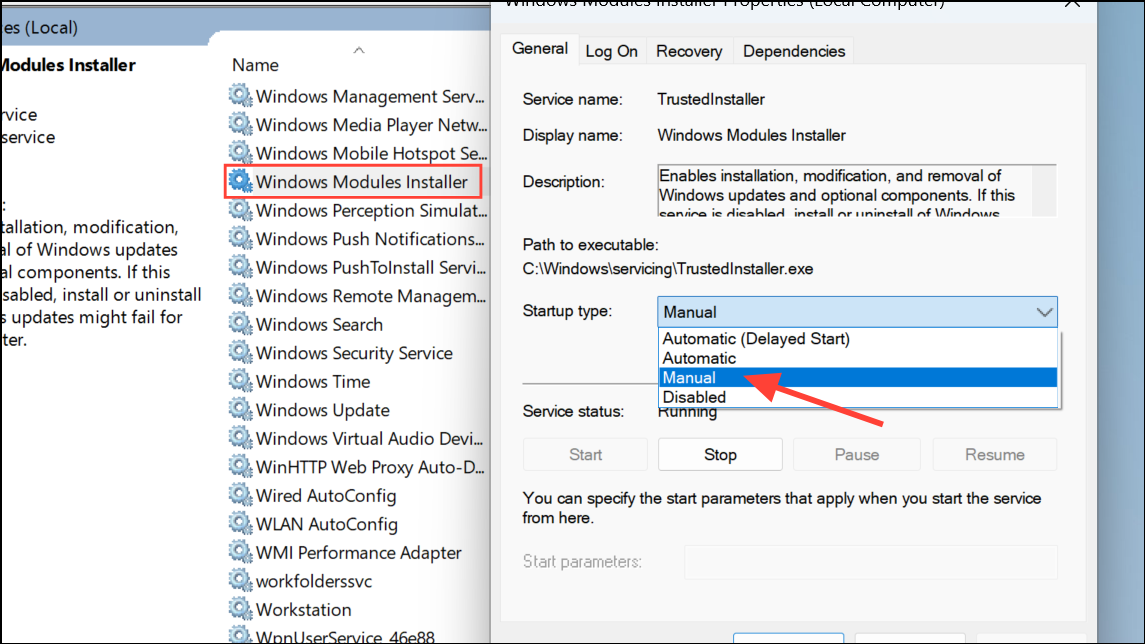Select WLAN AutoConfig row text
This screenshot has height=644, width=1145.
pyautogui.click(x=326, y=524)
